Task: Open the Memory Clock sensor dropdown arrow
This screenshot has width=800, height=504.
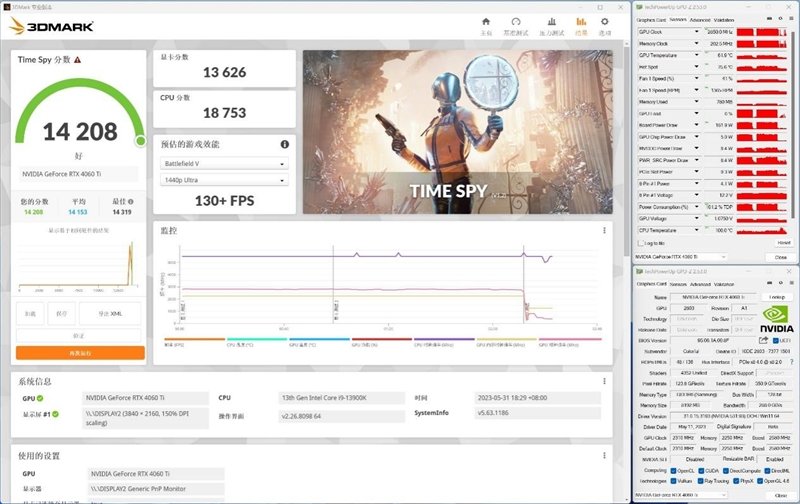Action: (x=696, y=43)
